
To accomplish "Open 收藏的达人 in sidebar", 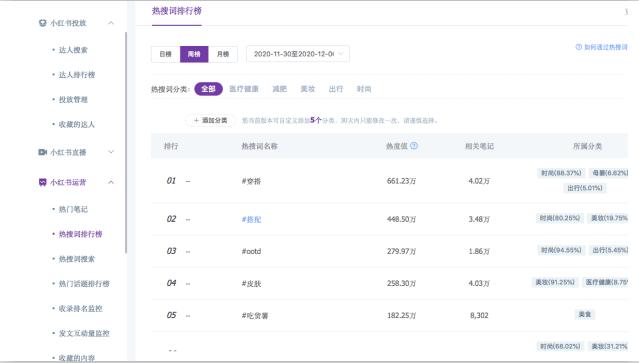I will point(77,124).
